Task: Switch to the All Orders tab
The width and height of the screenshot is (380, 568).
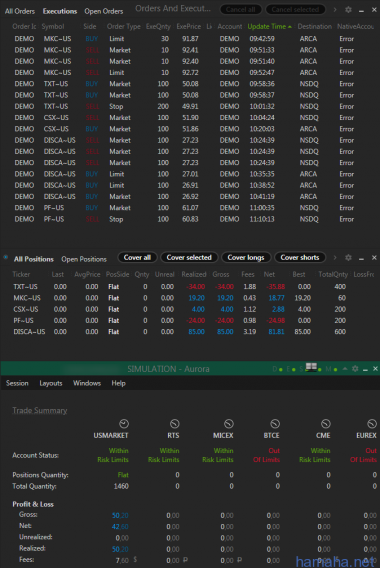Action: pyautogui.click(x=20, y=11)
